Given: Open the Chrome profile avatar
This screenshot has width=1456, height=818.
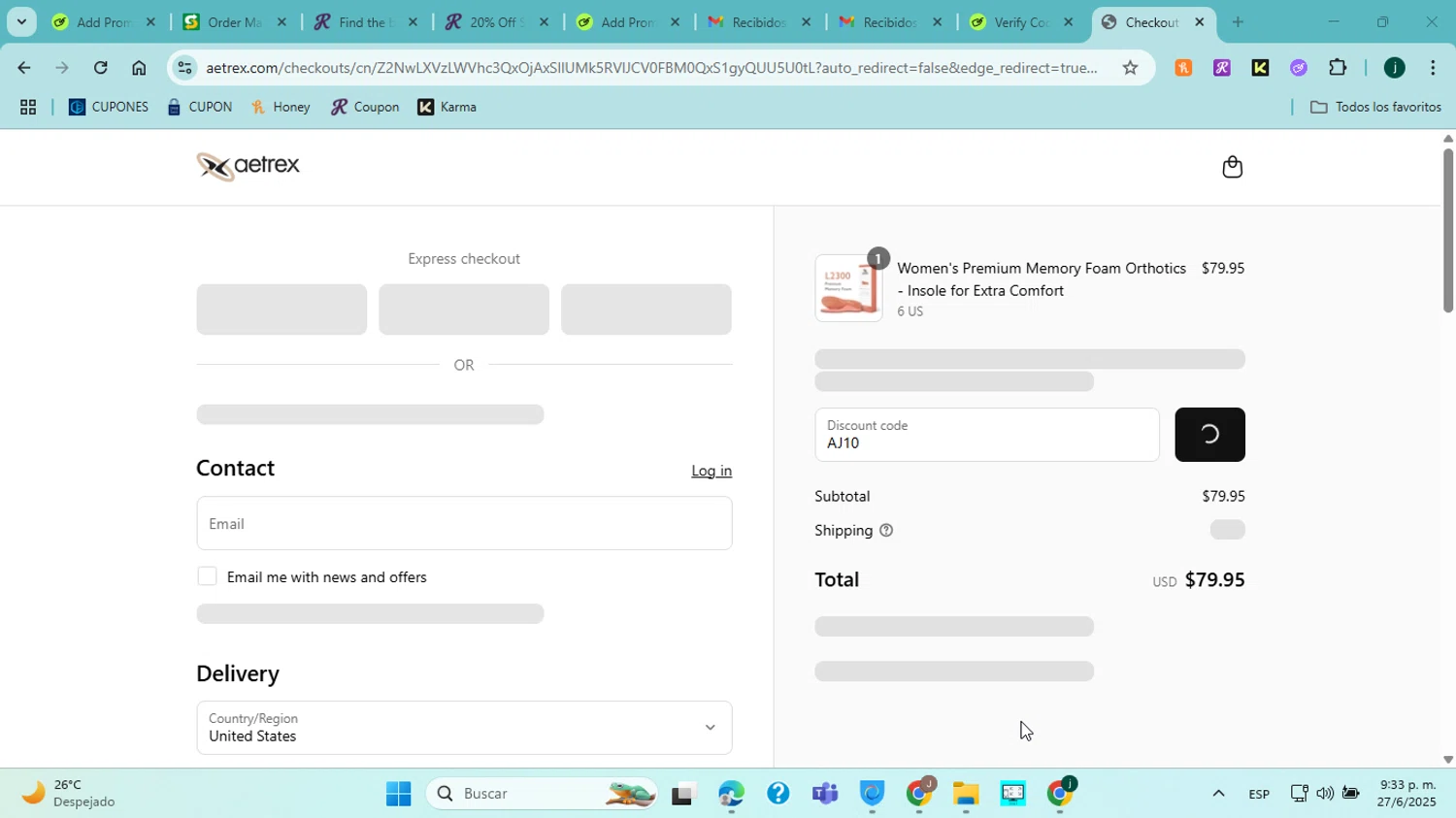Looking at the screenshot, I should (x=1394, y=67).
